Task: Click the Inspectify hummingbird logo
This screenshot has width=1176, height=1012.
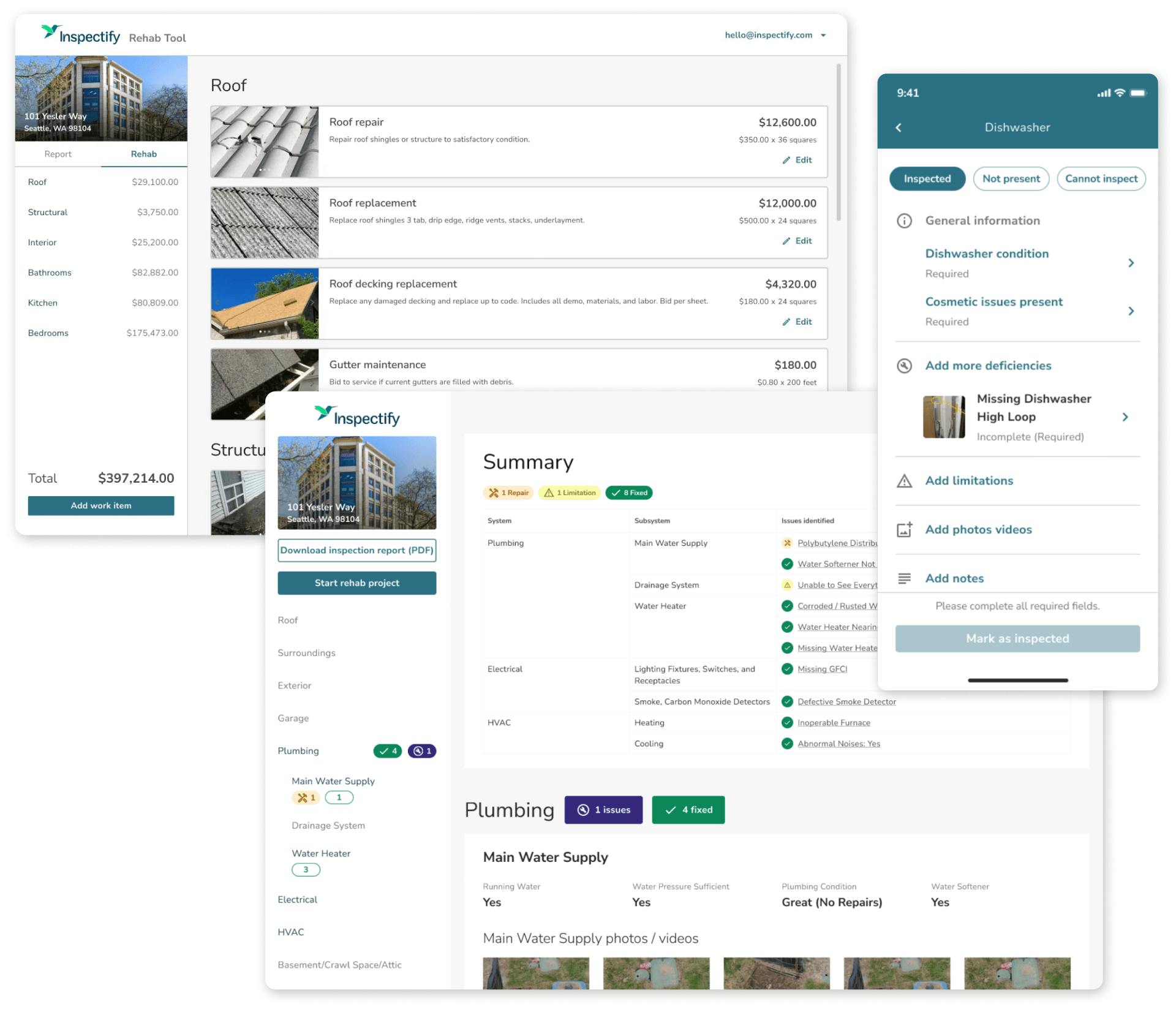Action: [49, 34]
